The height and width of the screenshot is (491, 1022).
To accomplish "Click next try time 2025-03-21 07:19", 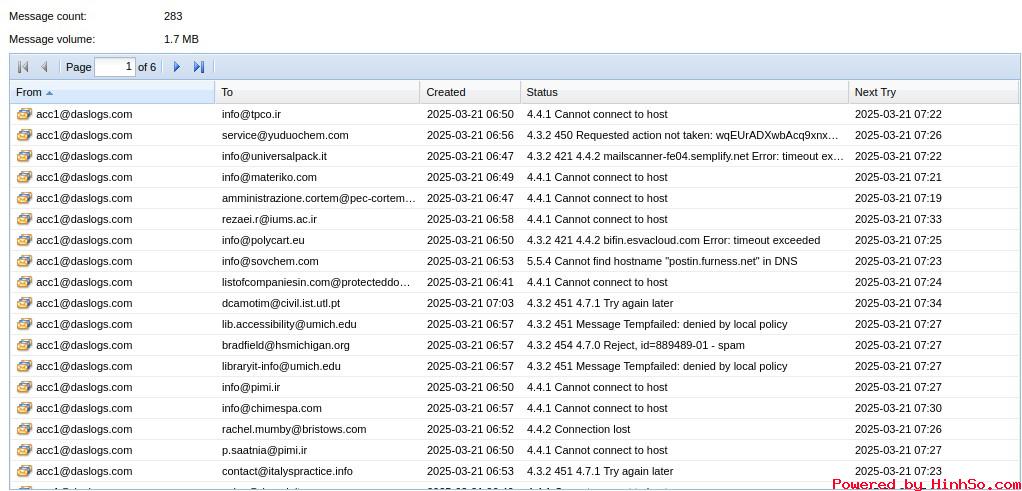I will pos(898,198).
